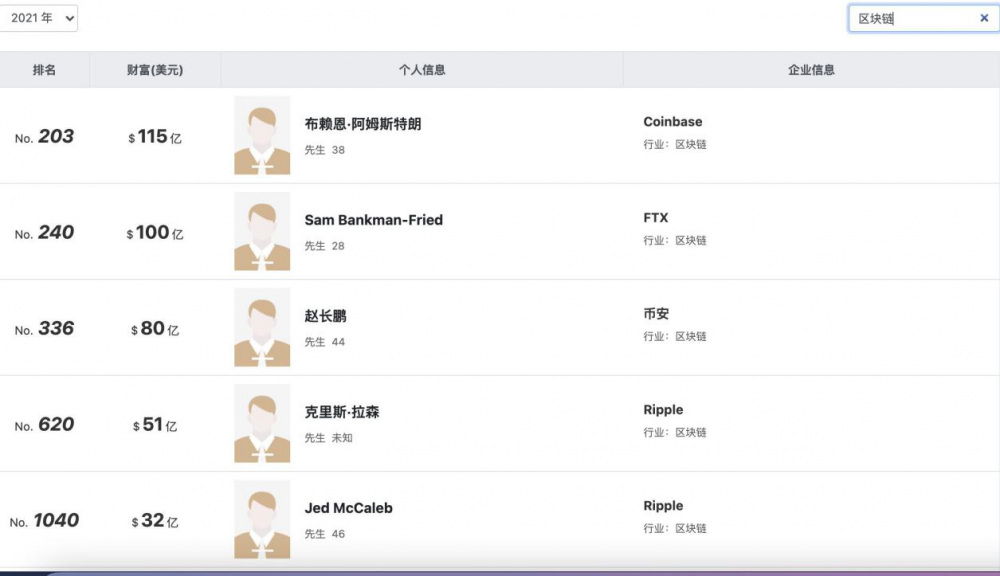Screen dimensions: 1000x576
Task: Click the 企业信息 column header
Action: click(811, 70)
